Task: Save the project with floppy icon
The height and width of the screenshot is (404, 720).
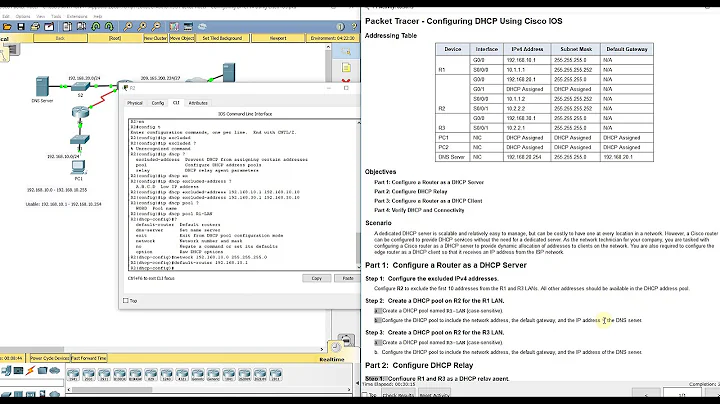Action: [21, 27]
